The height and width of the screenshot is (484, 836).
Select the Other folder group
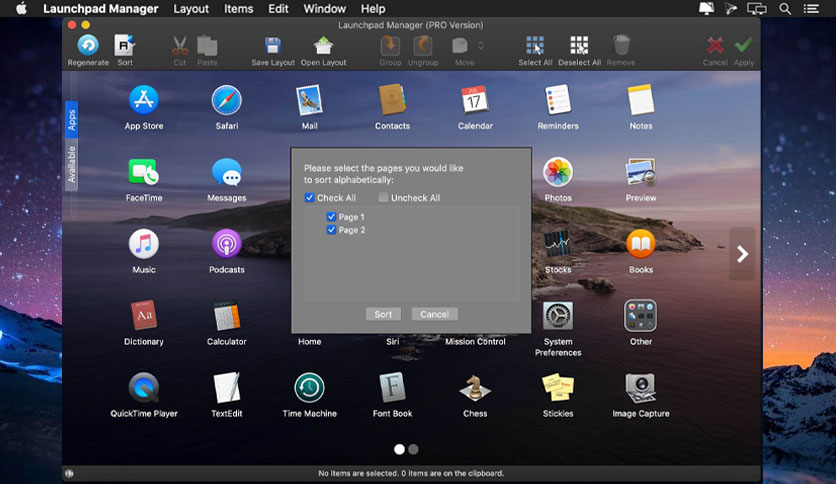coord(641,316)
